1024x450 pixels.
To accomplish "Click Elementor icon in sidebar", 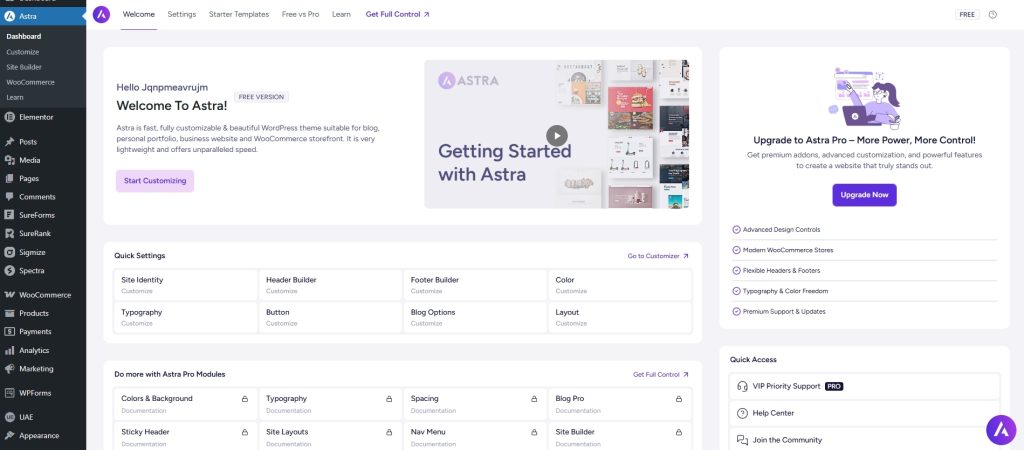I will [x=9, y=117].
